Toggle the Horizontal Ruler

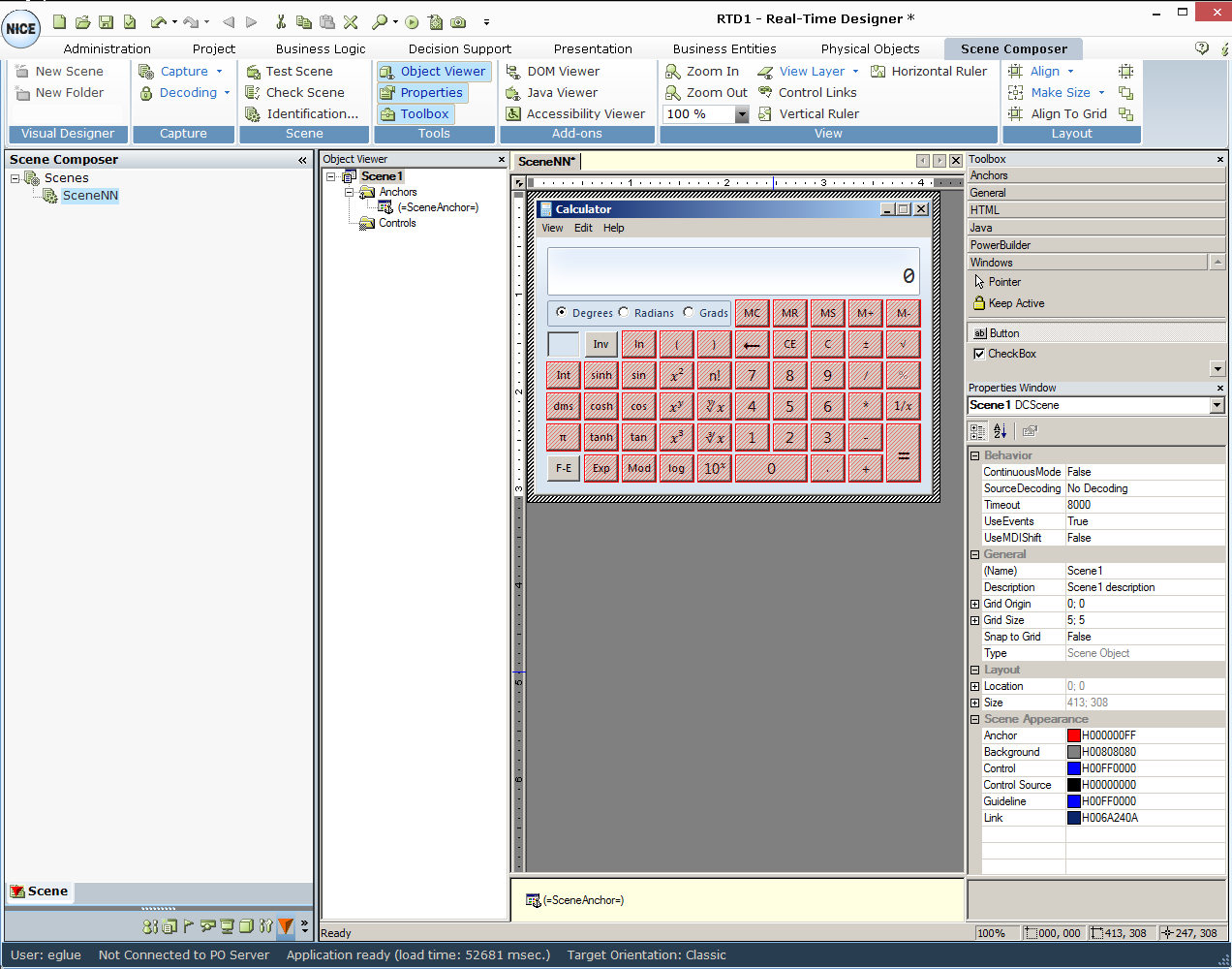point(929,71)
